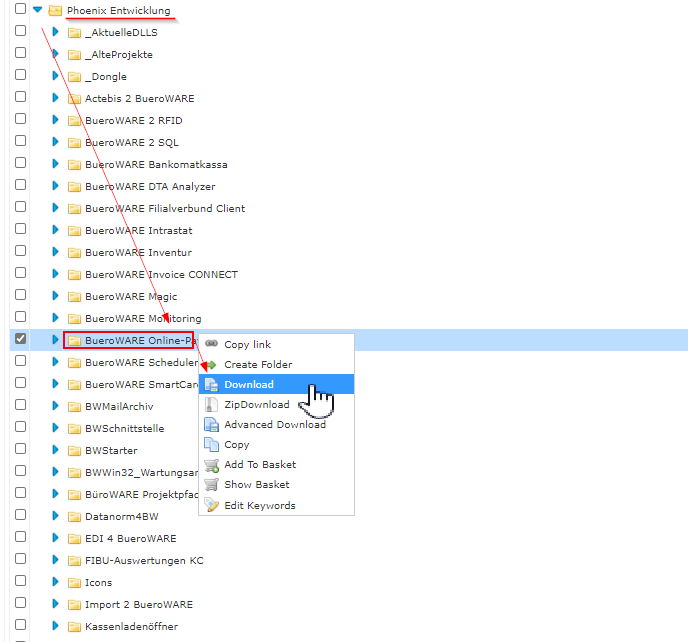
Task: Click the Copy pages icon in menu
Action: [x=211, y=445]
